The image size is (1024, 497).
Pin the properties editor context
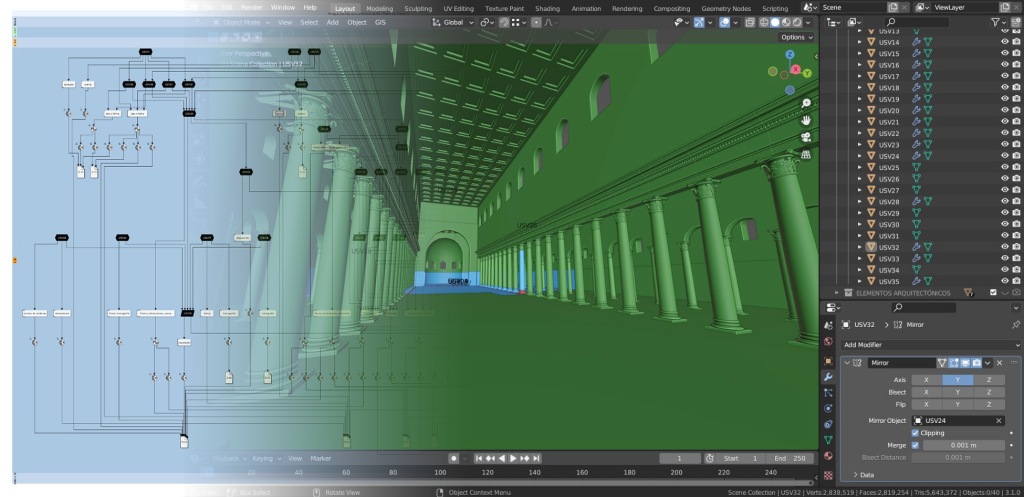(x=1016, y=325)
